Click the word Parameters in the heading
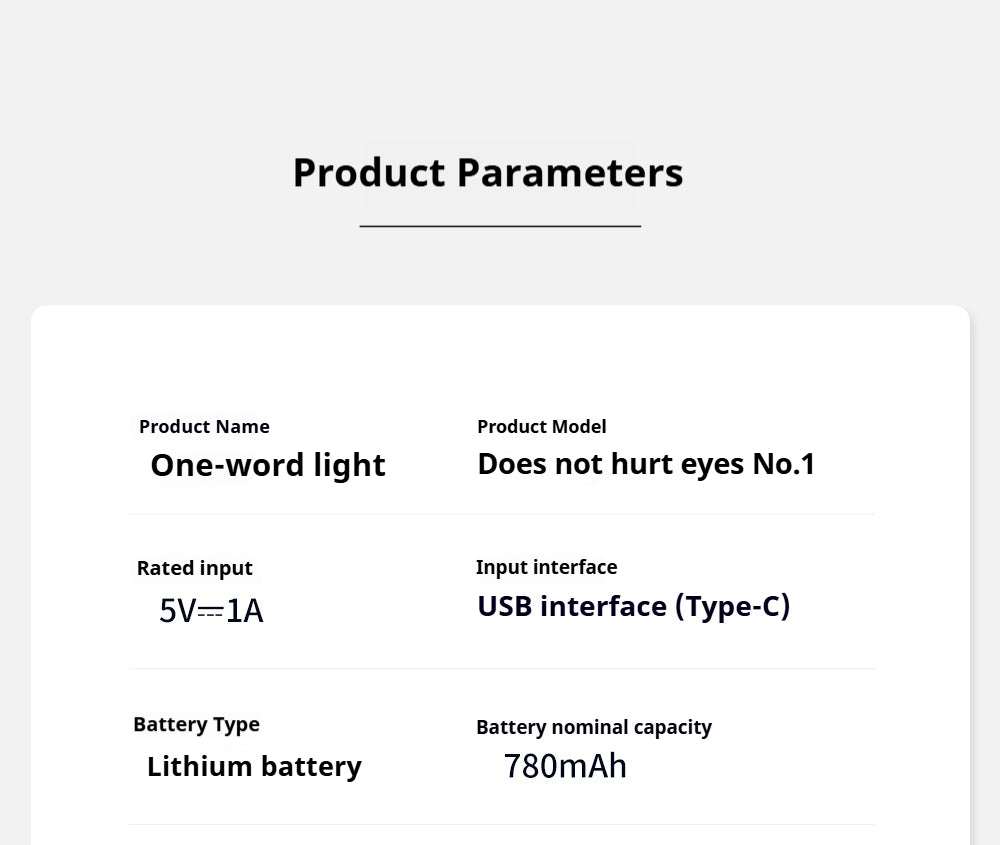 click(x=570, y=172)
